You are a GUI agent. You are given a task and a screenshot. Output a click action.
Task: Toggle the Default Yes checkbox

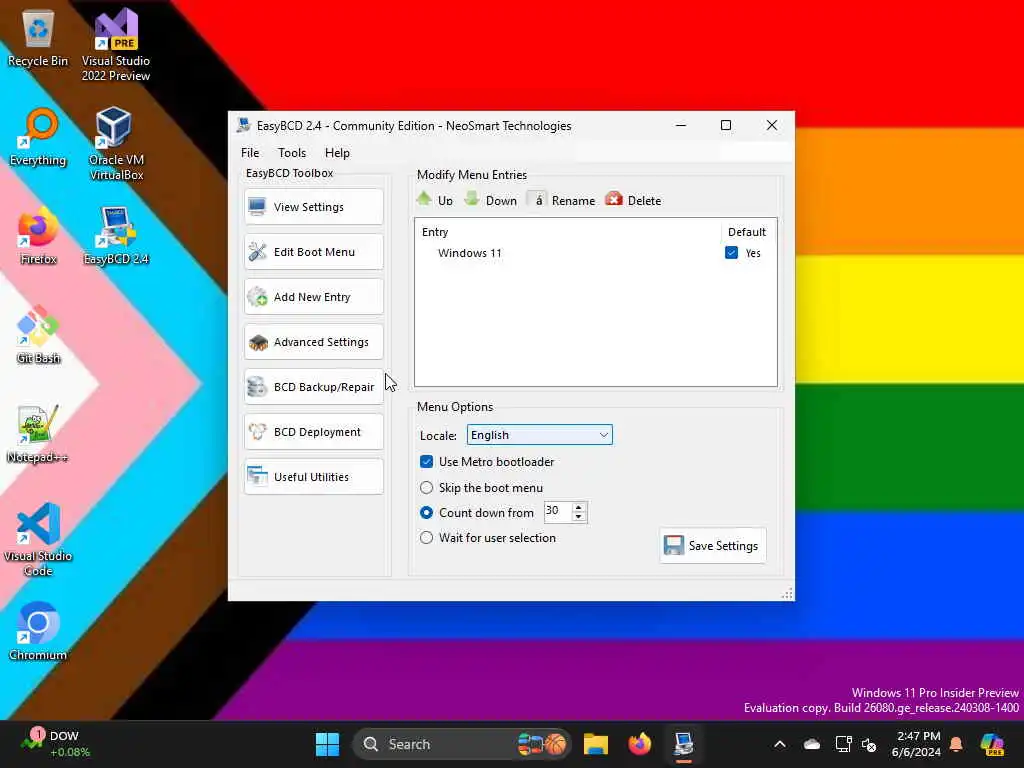coord(731,253)
